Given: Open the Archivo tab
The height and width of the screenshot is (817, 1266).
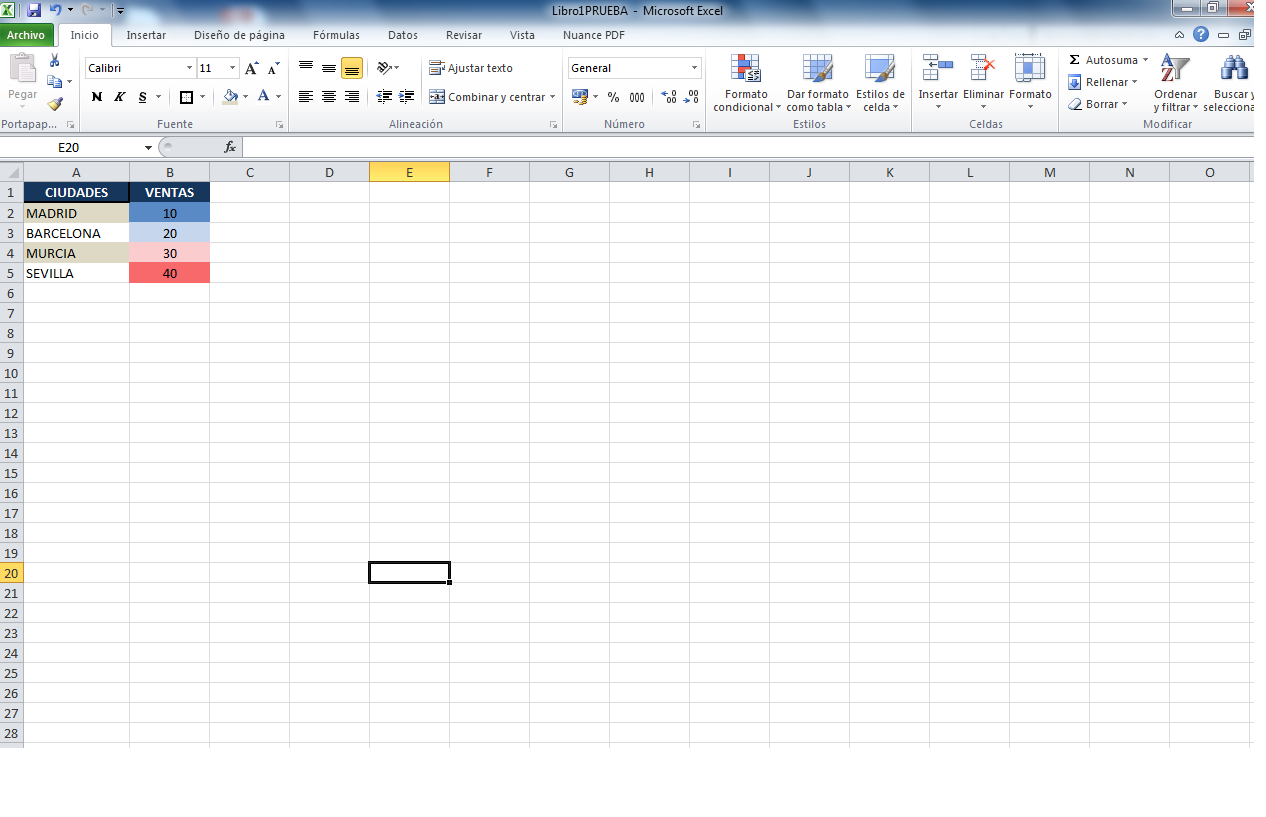Looking at the screenshot, I should click(26, 35).
